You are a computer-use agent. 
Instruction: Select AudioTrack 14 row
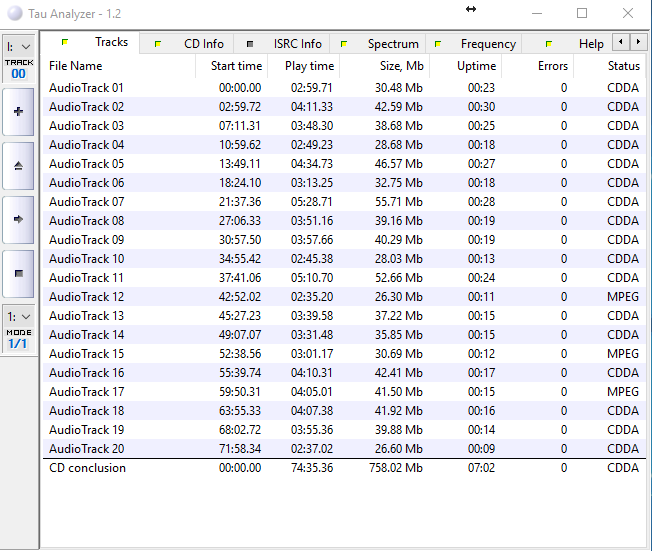344,335
